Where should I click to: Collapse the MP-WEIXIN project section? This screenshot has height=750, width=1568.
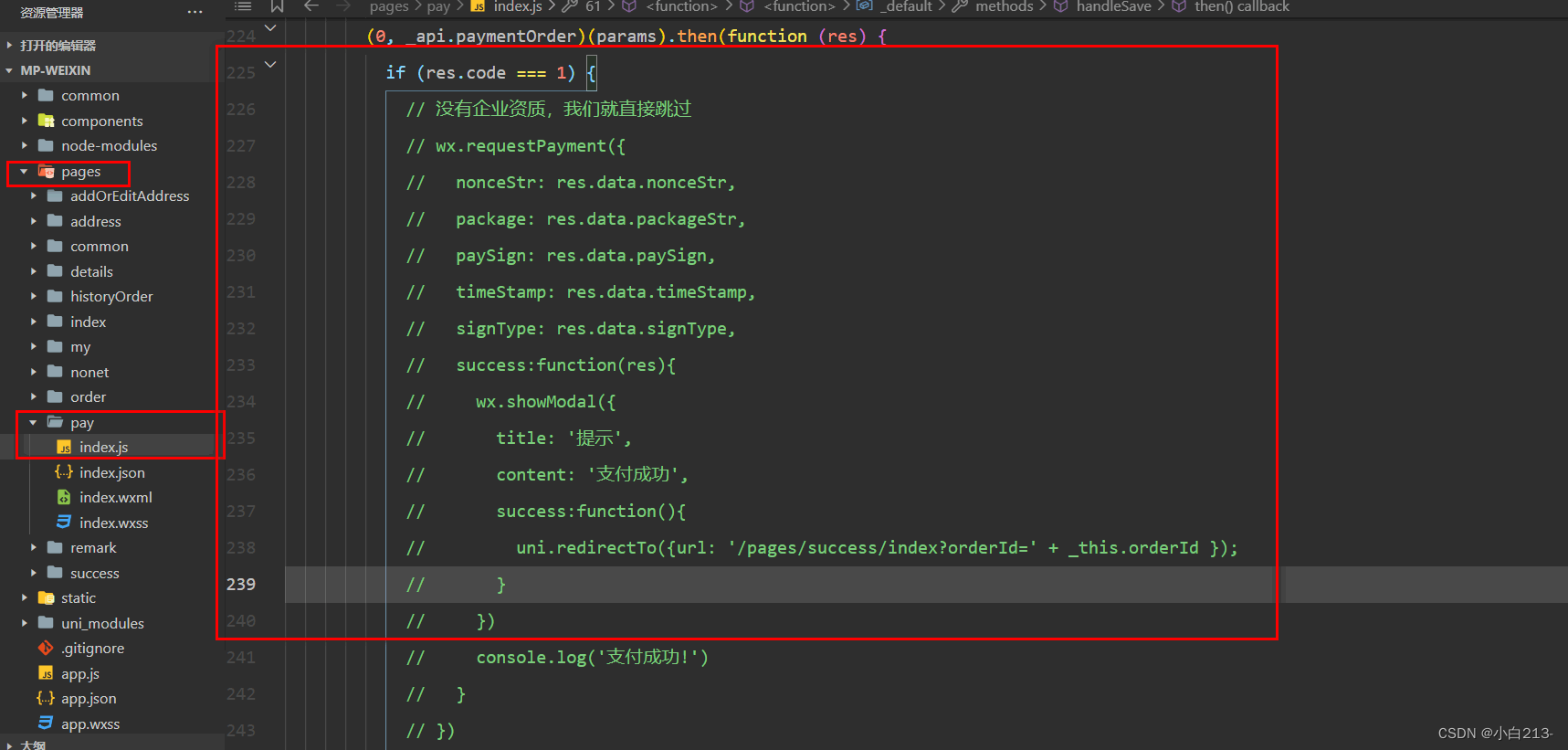9,70
